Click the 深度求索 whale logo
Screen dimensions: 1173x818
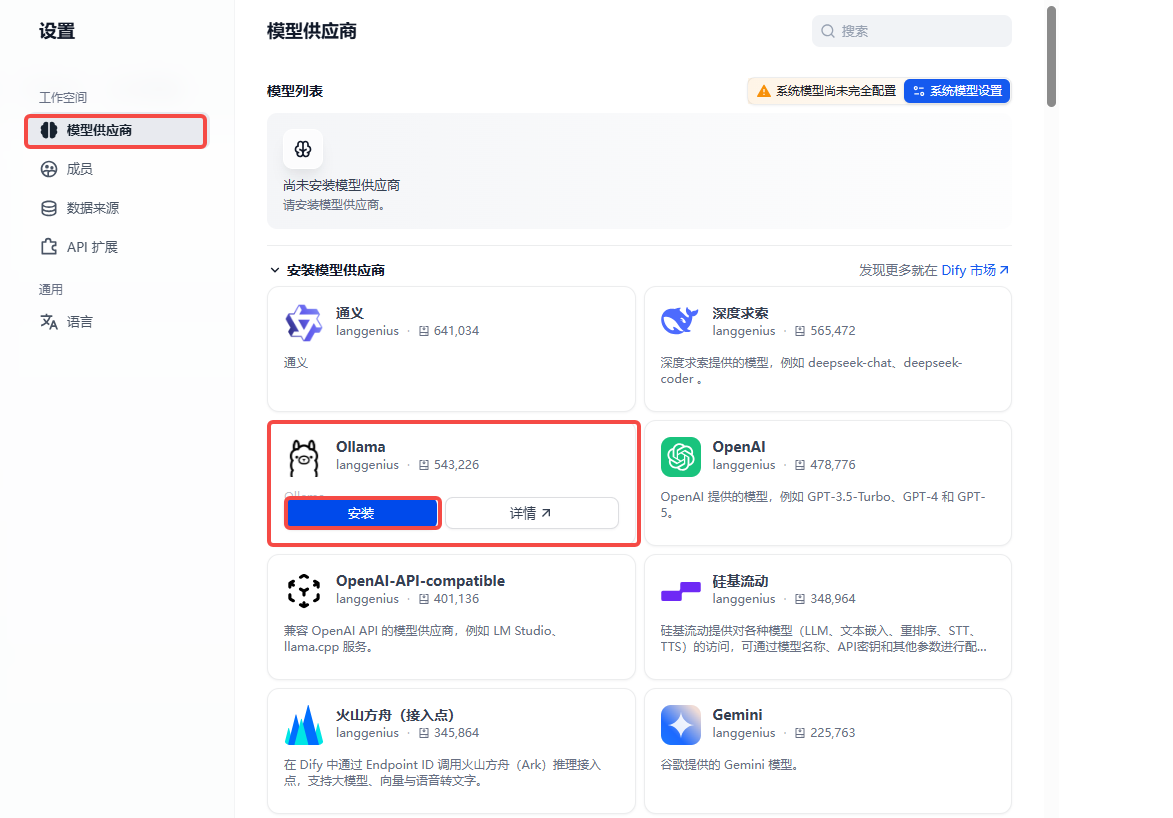[x=680, y=323]
